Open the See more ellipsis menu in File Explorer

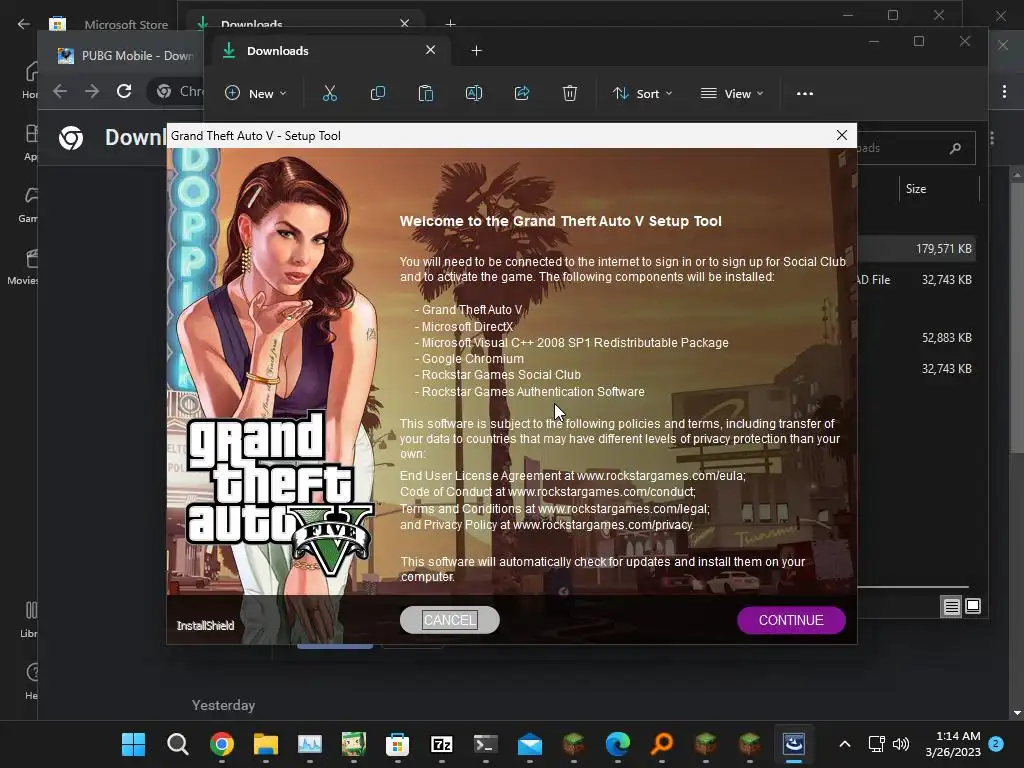click(805, 93)
